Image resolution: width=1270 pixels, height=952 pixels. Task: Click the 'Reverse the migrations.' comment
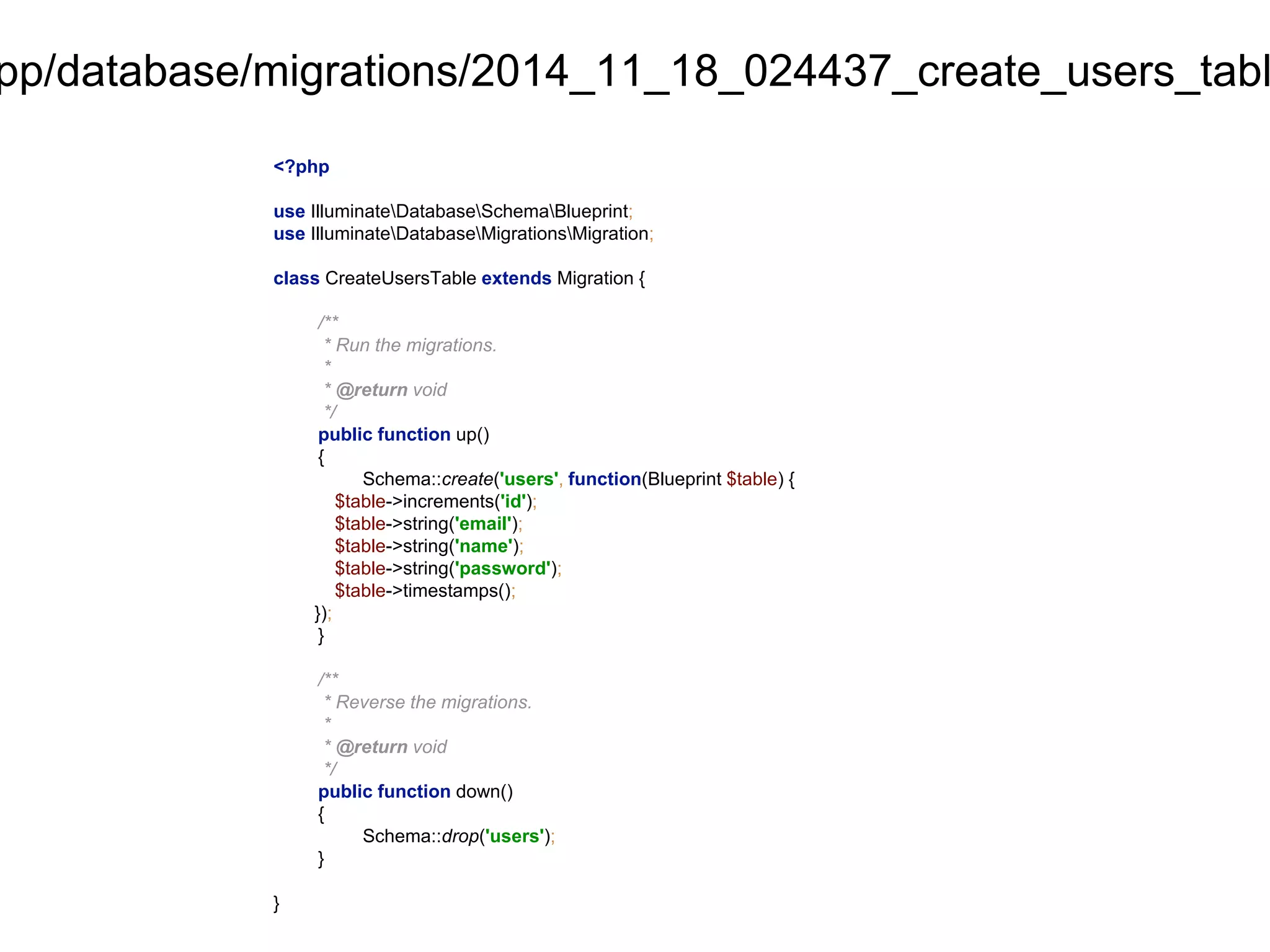click(x=428, y=702)
